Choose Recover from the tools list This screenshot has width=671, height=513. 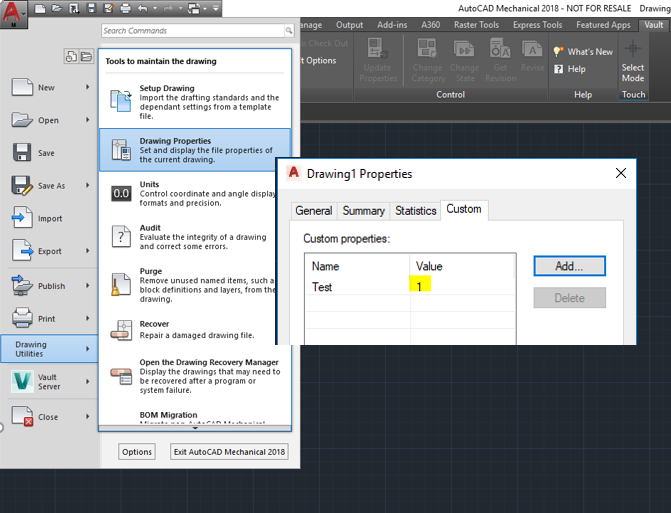[188, 329]
